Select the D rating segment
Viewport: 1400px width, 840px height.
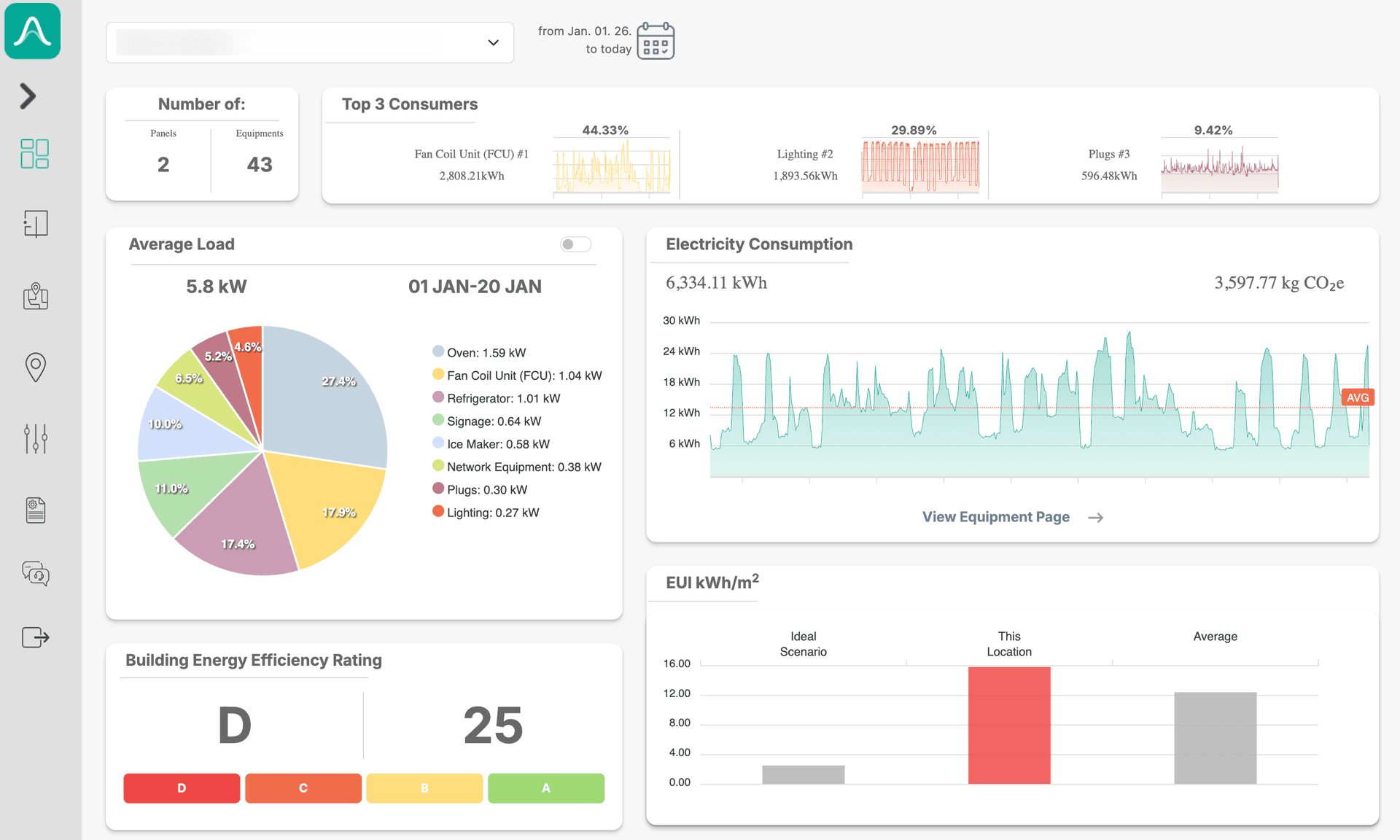(x=182, y=788)
